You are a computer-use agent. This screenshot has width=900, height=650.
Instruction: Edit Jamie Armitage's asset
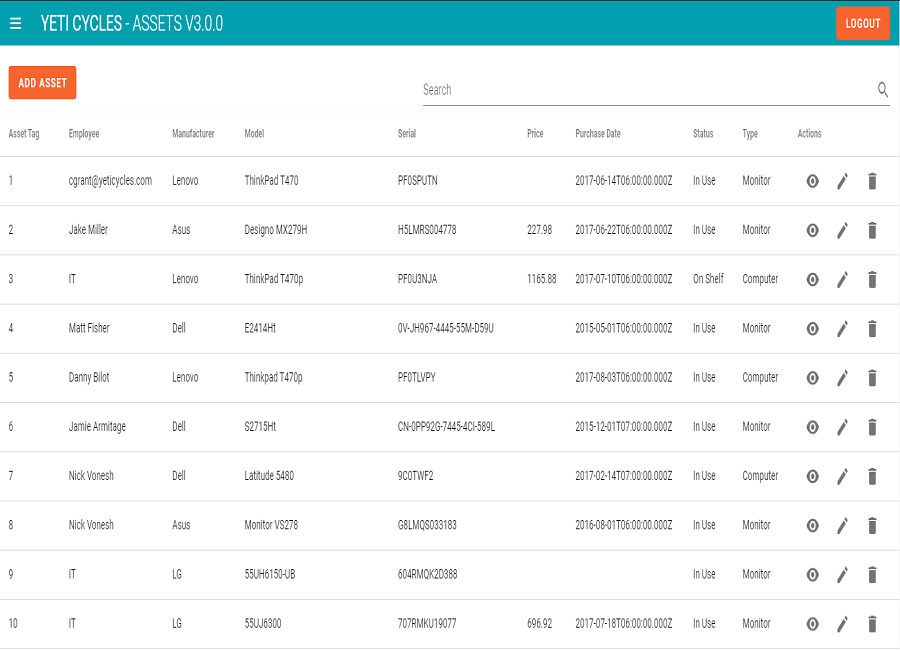point(842,427)
